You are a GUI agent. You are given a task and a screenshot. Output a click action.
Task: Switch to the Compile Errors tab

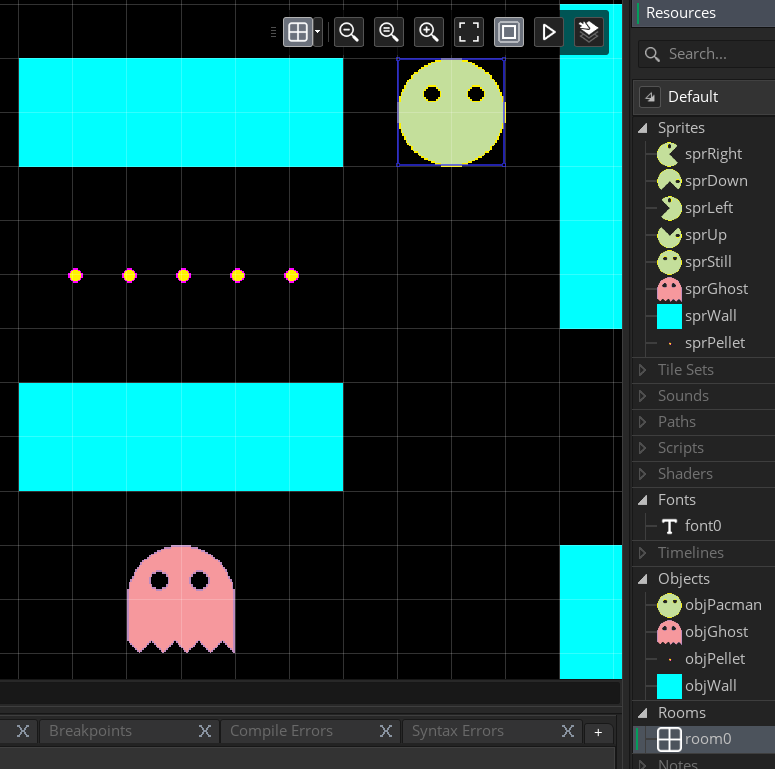click(281, 731)
